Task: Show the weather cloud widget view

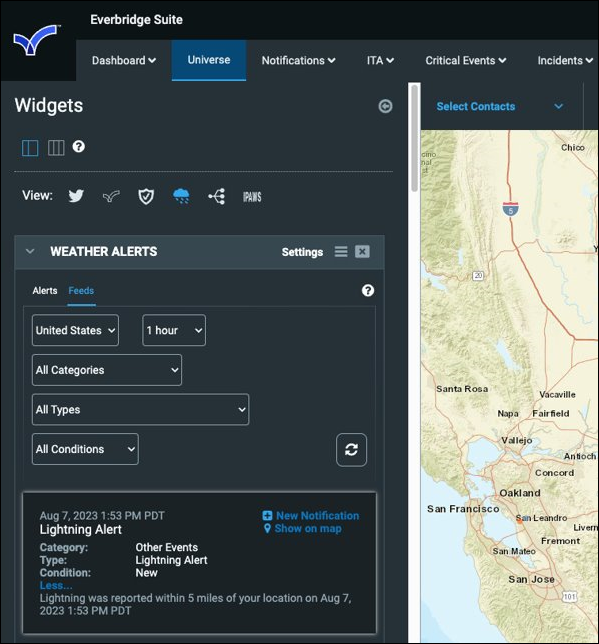Action: tap(181, 196)
